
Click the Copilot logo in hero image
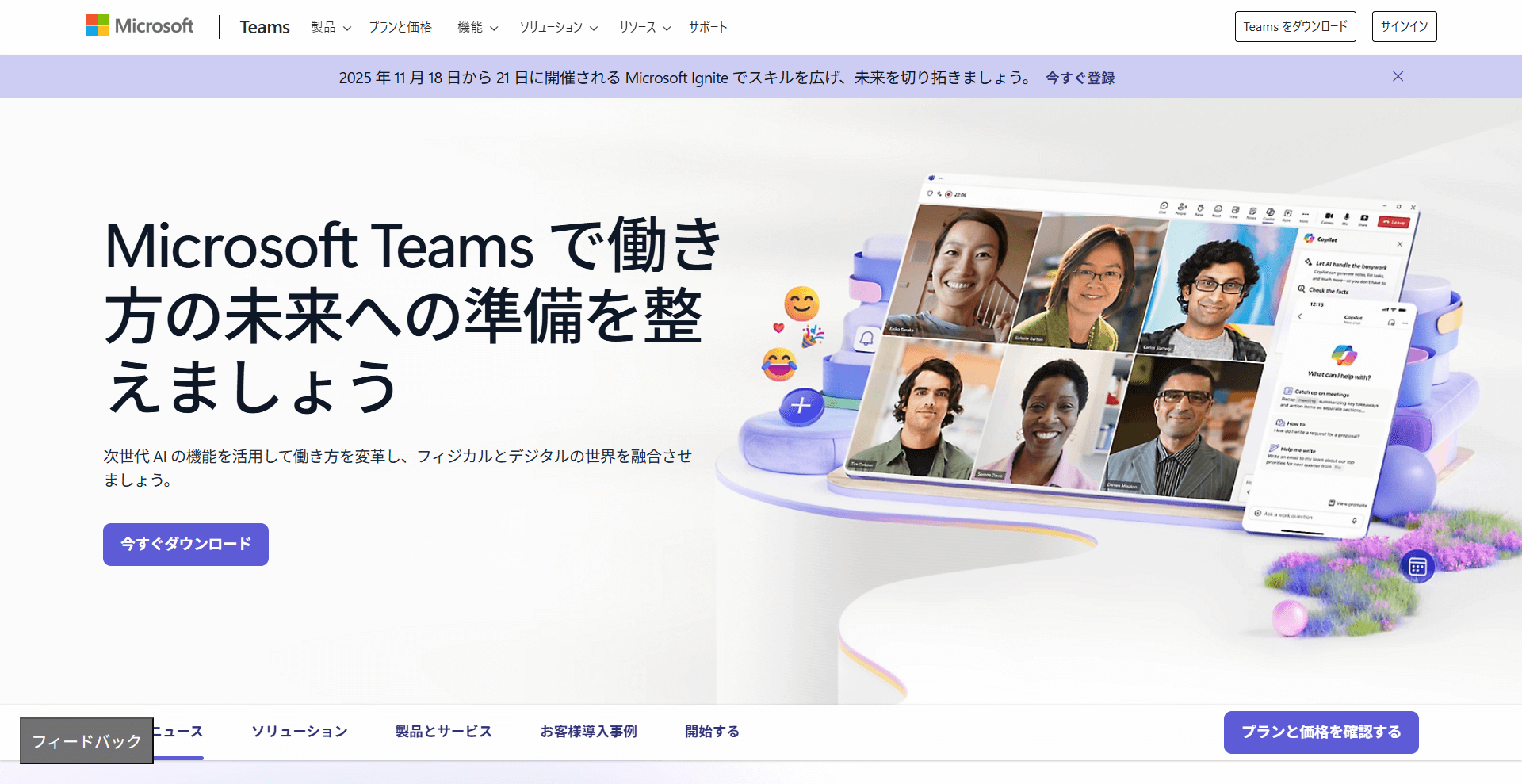pos(1344,354)
